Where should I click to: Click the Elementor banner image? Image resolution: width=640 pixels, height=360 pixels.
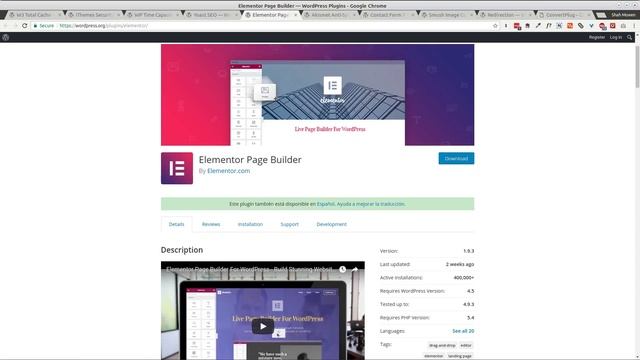pyautogui.click(x=318, y=95)
